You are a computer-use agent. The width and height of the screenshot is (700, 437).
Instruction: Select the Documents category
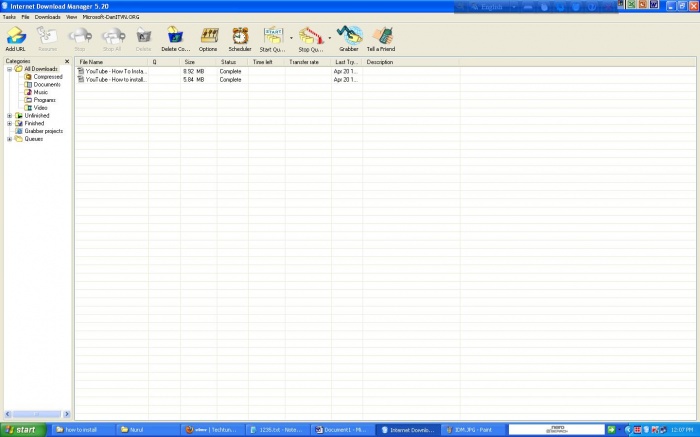47,84
